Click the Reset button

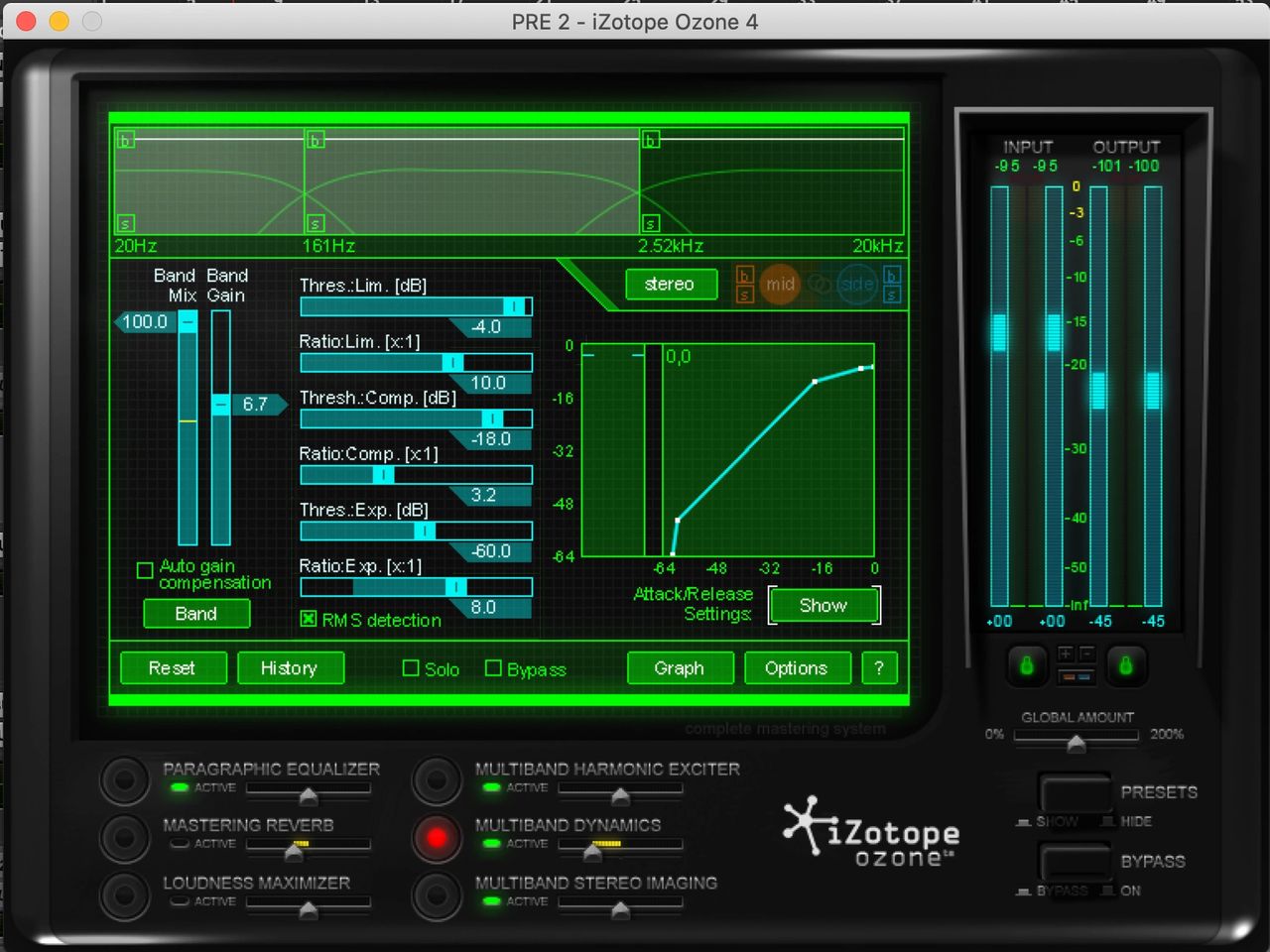tap(173, 667)
